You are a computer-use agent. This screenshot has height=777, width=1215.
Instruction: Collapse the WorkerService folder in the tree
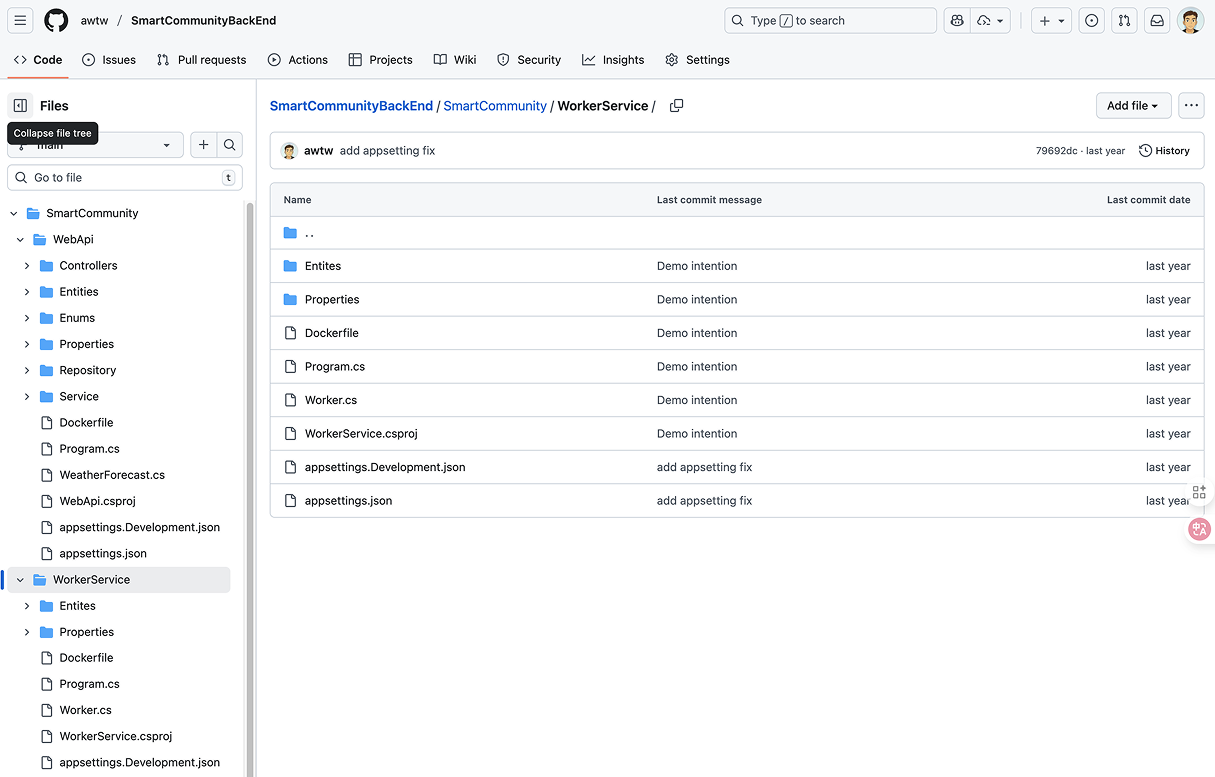pyautogui.click(x=18, y=579)
